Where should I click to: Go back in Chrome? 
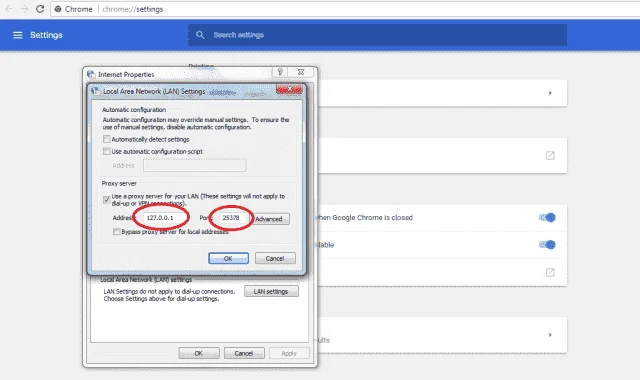(9, 9)
